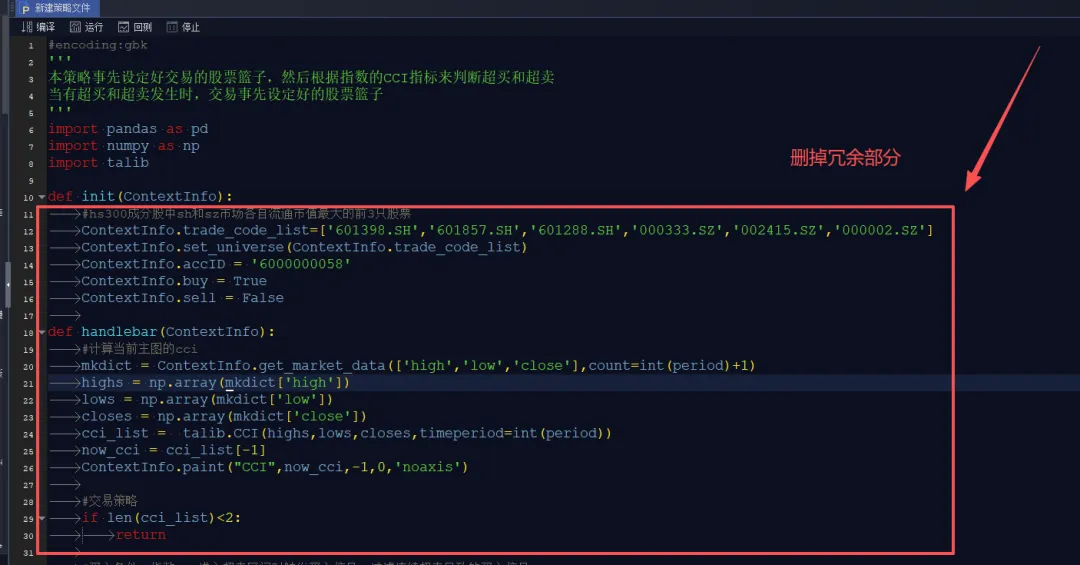Click the return statement on line 30
The width and height of the screenshot is (1080, 565).
pyautogui.click(x=141, y=535)
